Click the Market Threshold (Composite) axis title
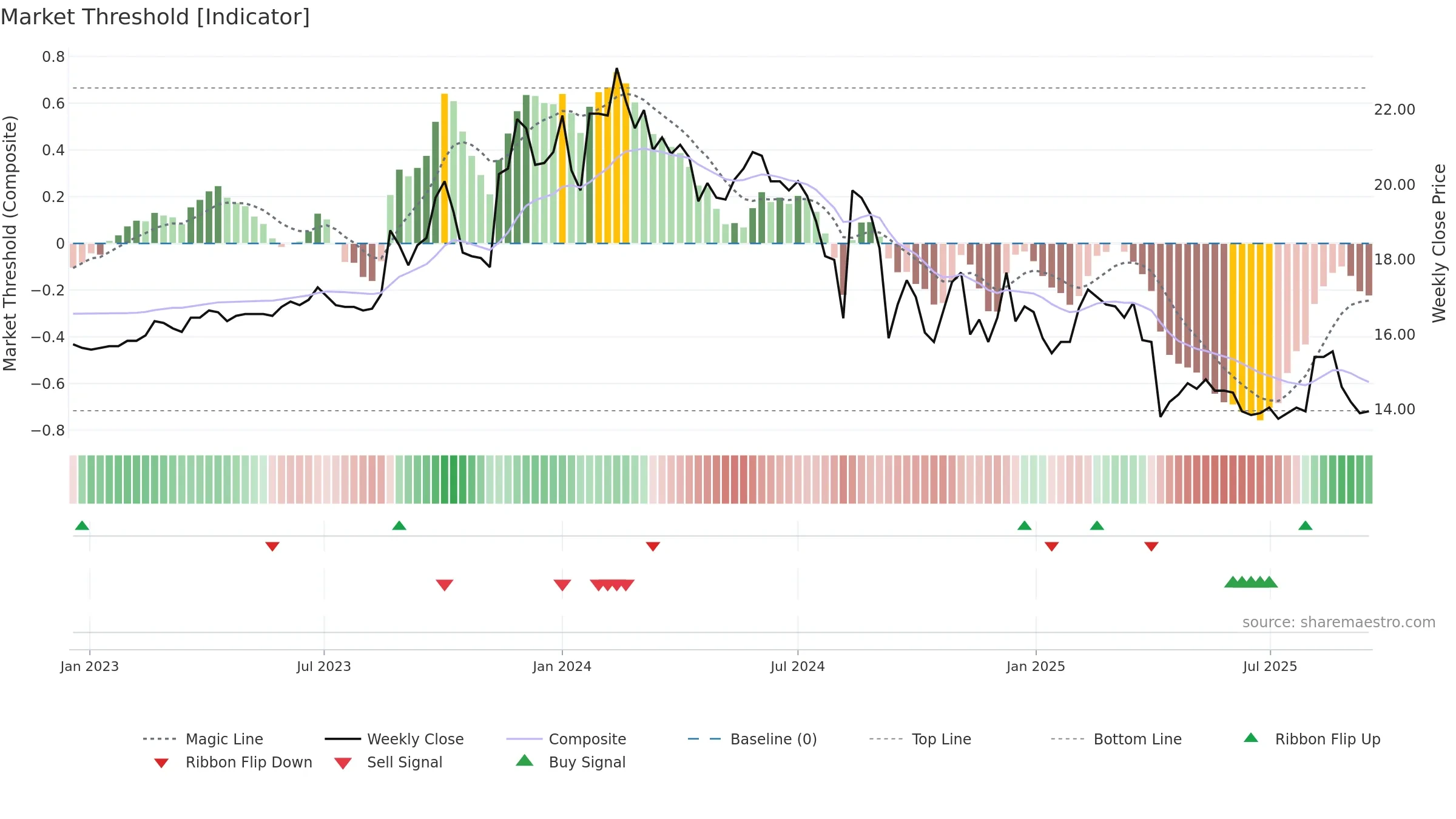 click(x=10, y=243)
